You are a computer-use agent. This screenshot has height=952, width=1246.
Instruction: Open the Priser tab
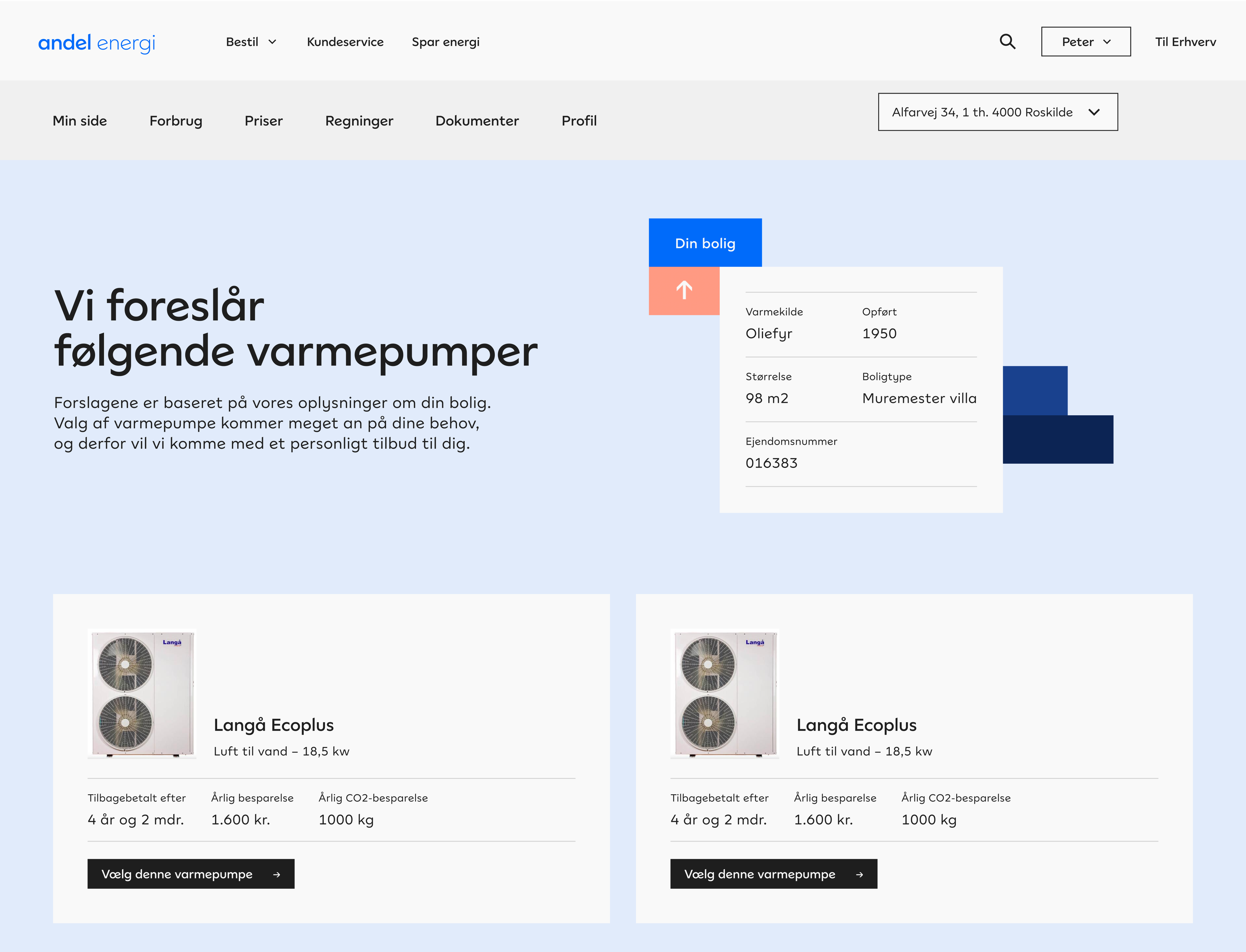pyautogui.click(x=263, y=121)
